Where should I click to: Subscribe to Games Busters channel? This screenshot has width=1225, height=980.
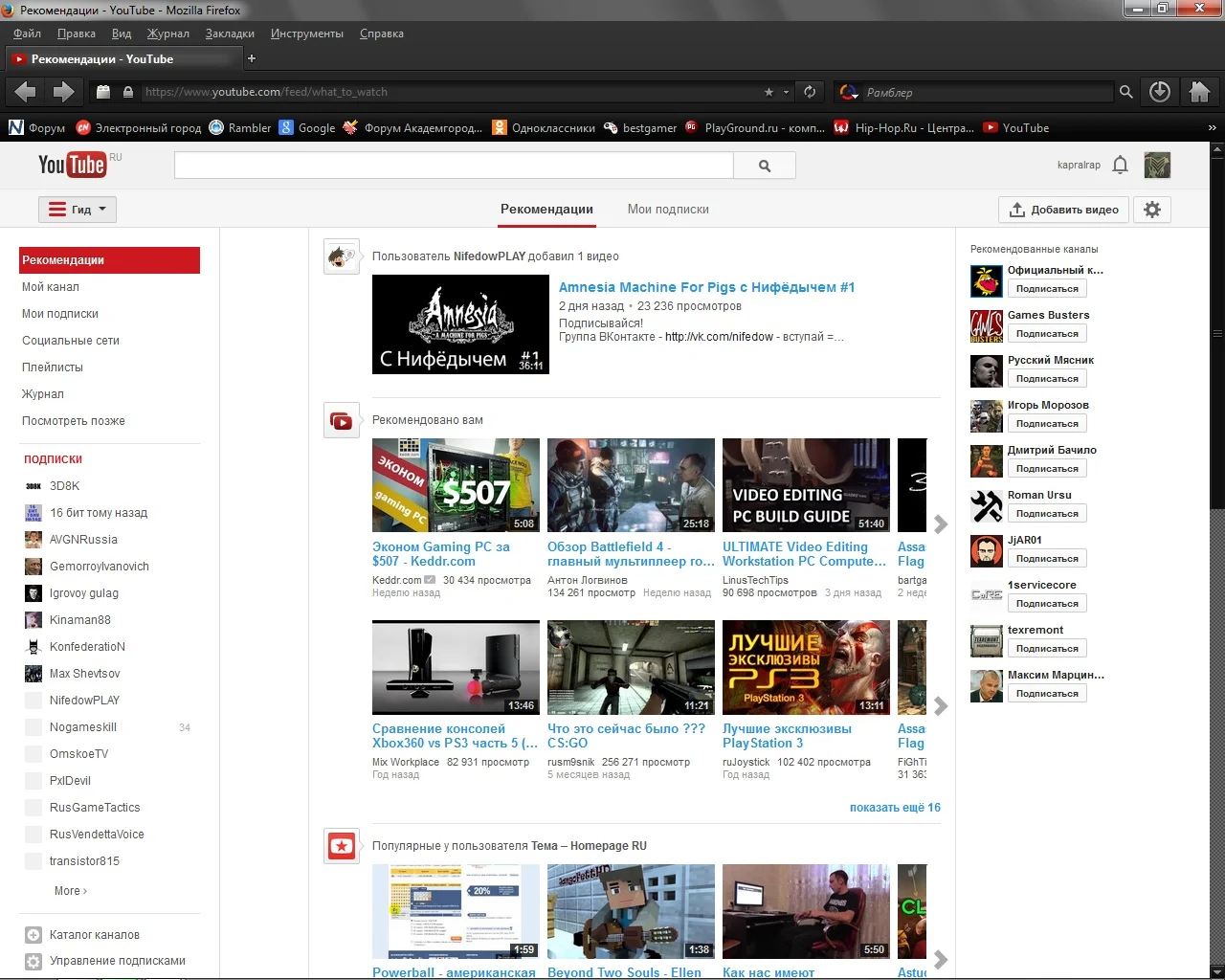[1047, 334]
